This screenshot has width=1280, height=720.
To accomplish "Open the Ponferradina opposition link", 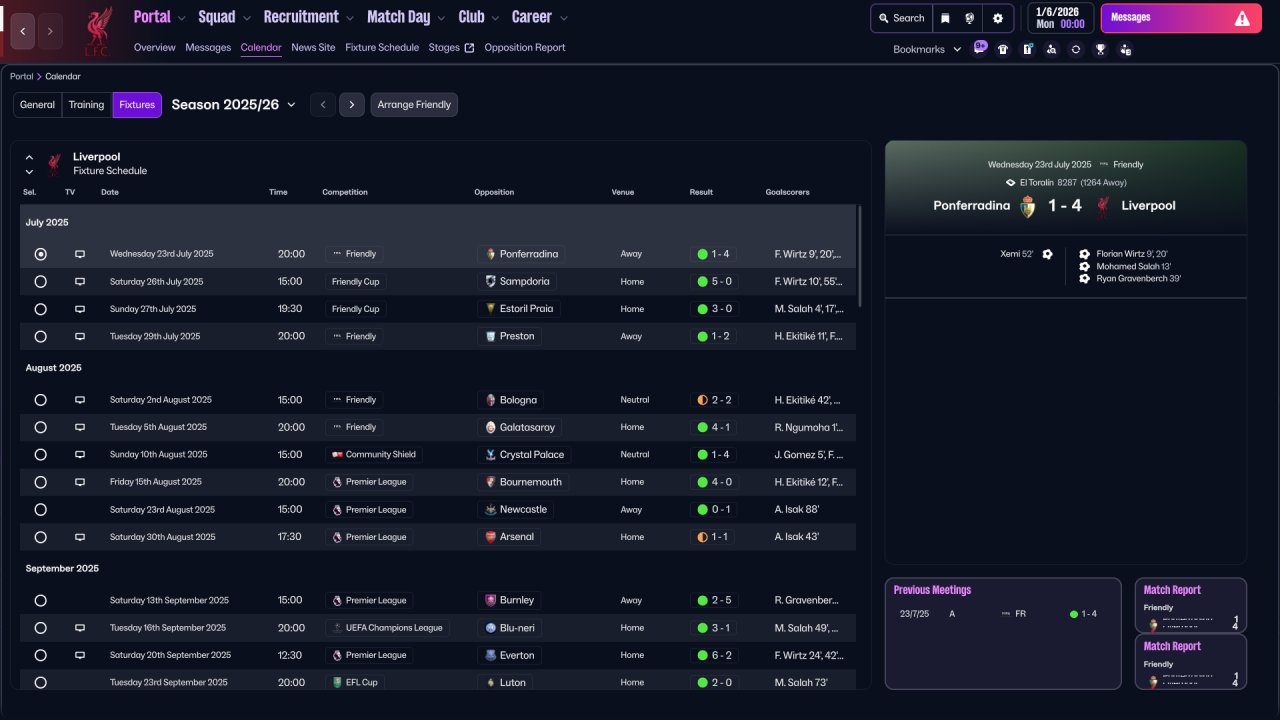I will (x=520, y=254).
